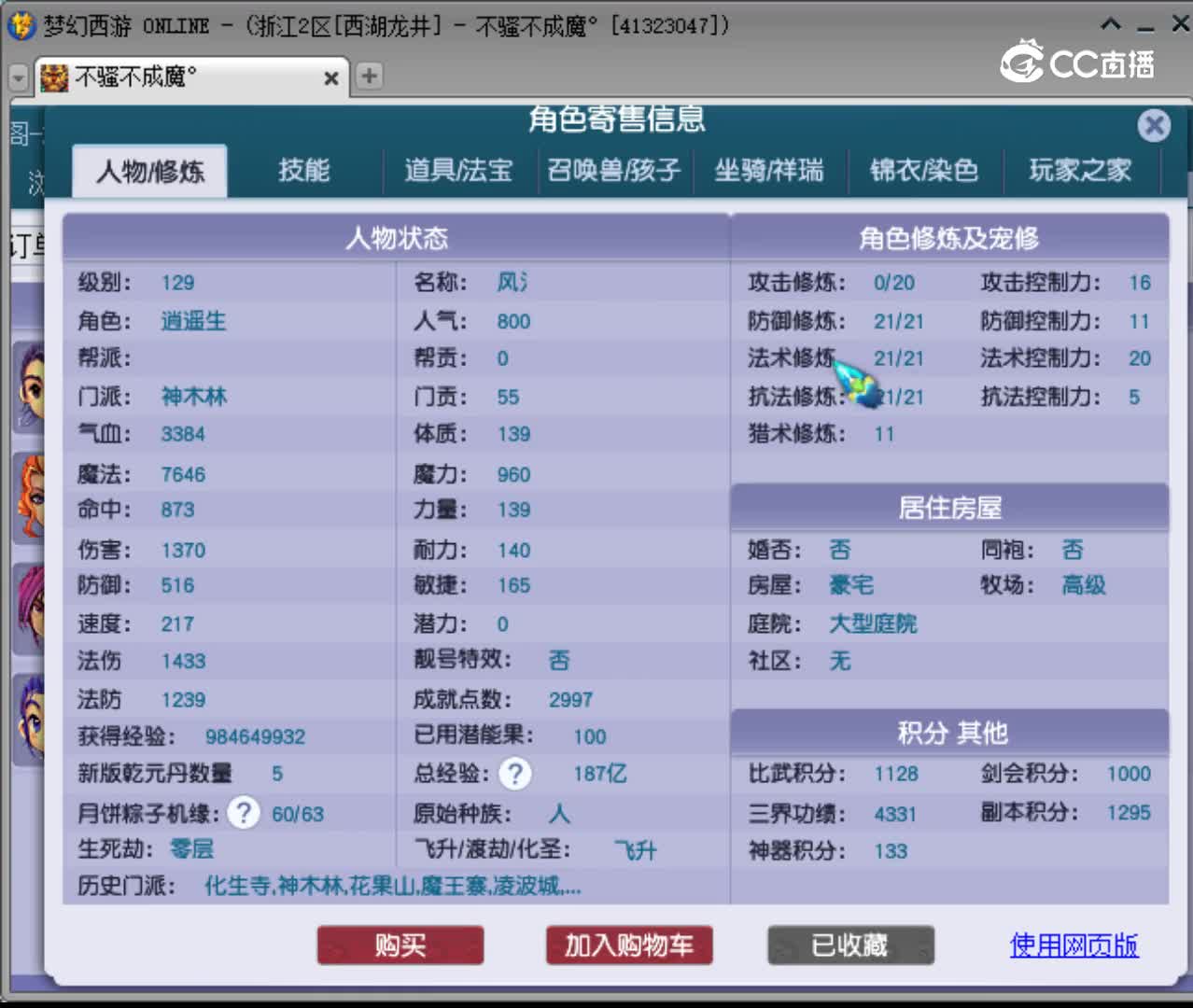Select the first character avatar in background list
The width and height of the screenshot is (1193, 1008).
pyautogui.click(x=29, y=386)
